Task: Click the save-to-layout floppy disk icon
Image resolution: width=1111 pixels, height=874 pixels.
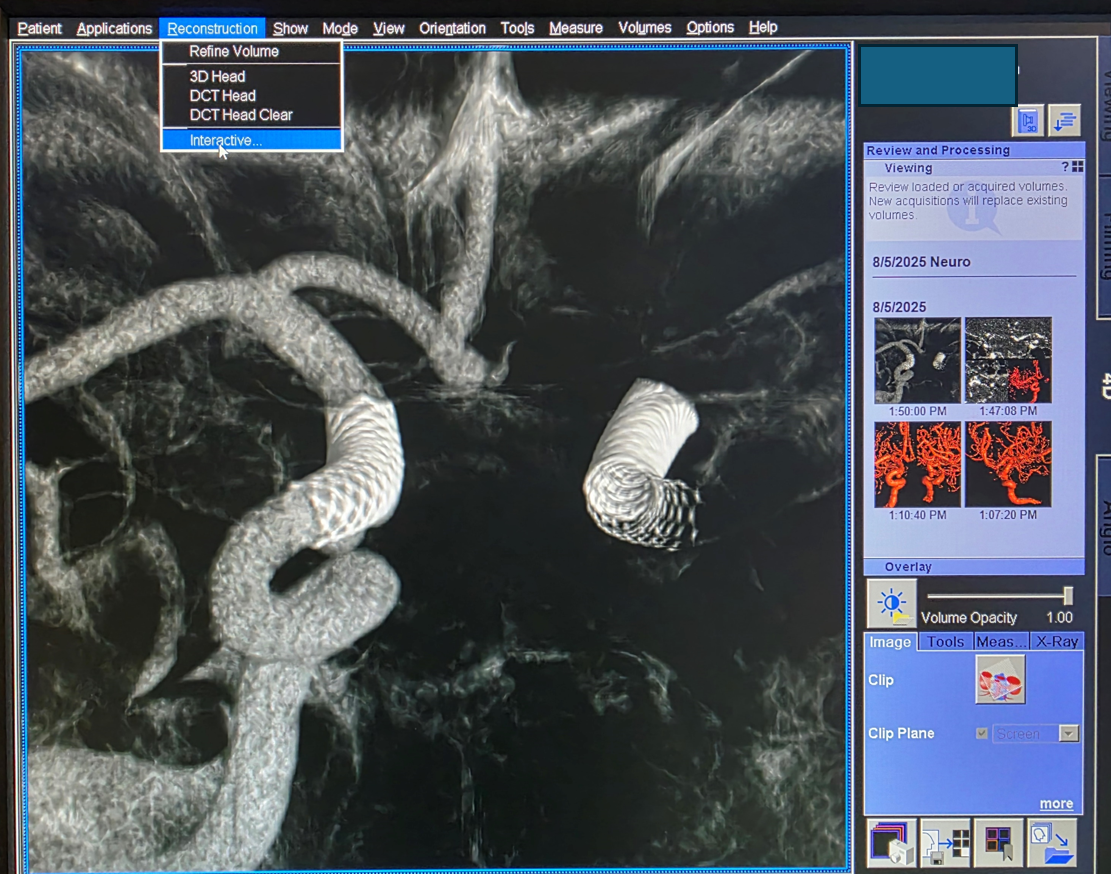Action: click(945, 843)
